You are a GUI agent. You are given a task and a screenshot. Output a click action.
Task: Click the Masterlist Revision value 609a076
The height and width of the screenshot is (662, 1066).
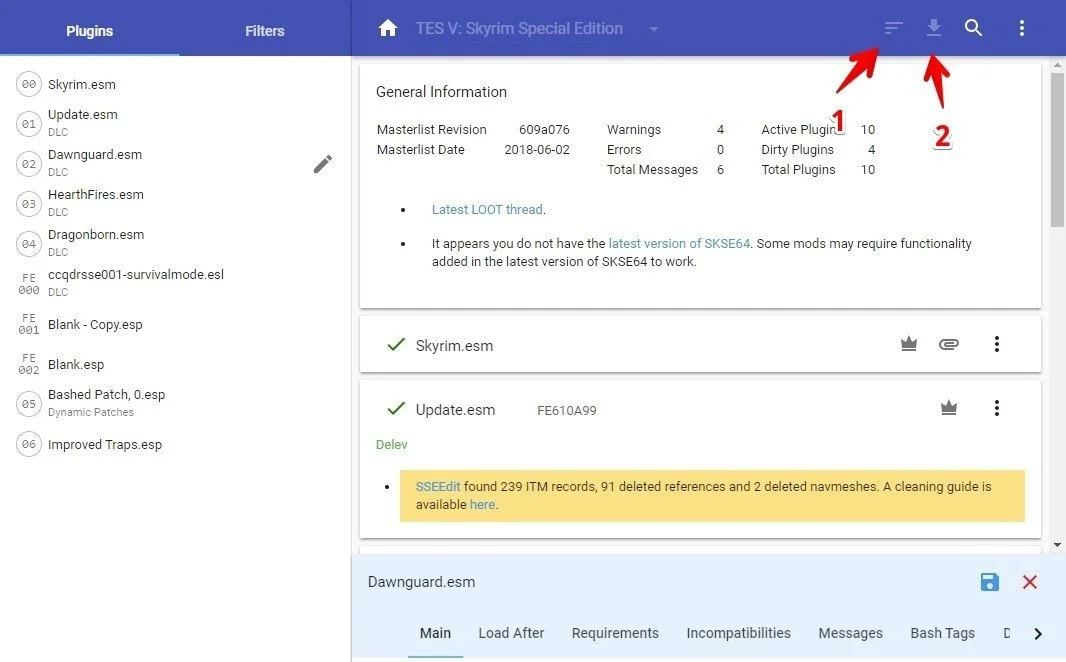coord(544,129)
